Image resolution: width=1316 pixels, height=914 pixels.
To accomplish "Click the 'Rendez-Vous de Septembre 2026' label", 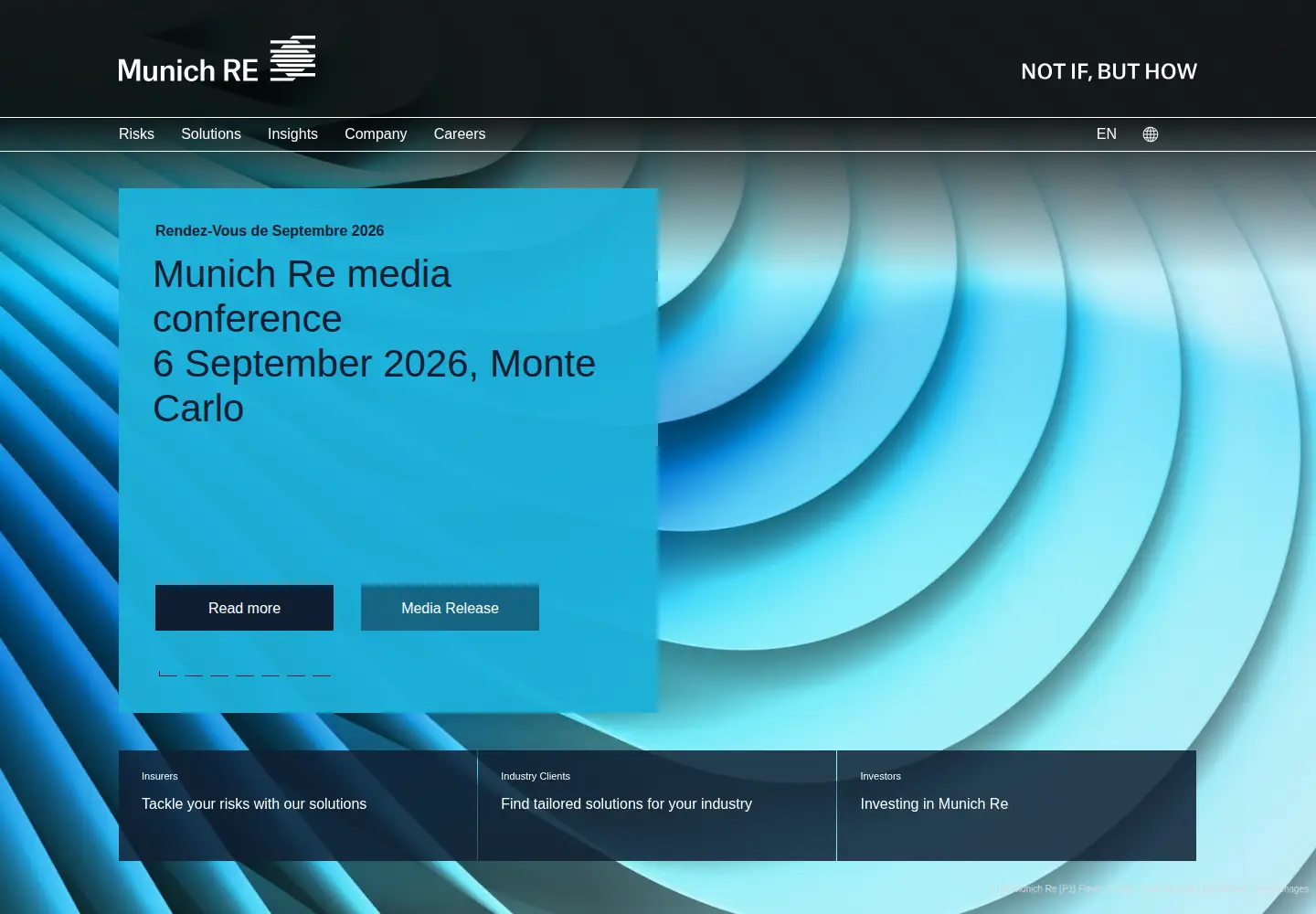I will pyautogui.click(x=270, y=230).
